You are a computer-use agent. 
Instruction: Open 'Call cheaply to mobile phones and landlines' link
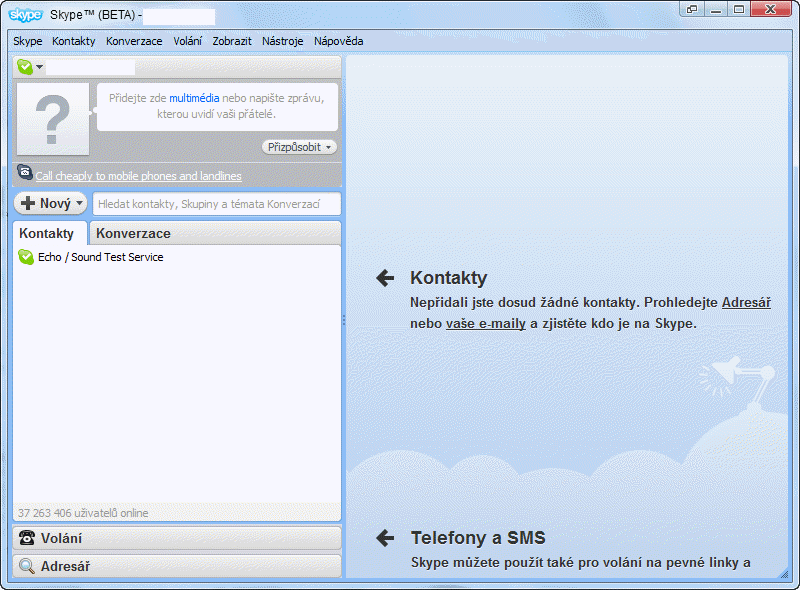pos(138,176)
